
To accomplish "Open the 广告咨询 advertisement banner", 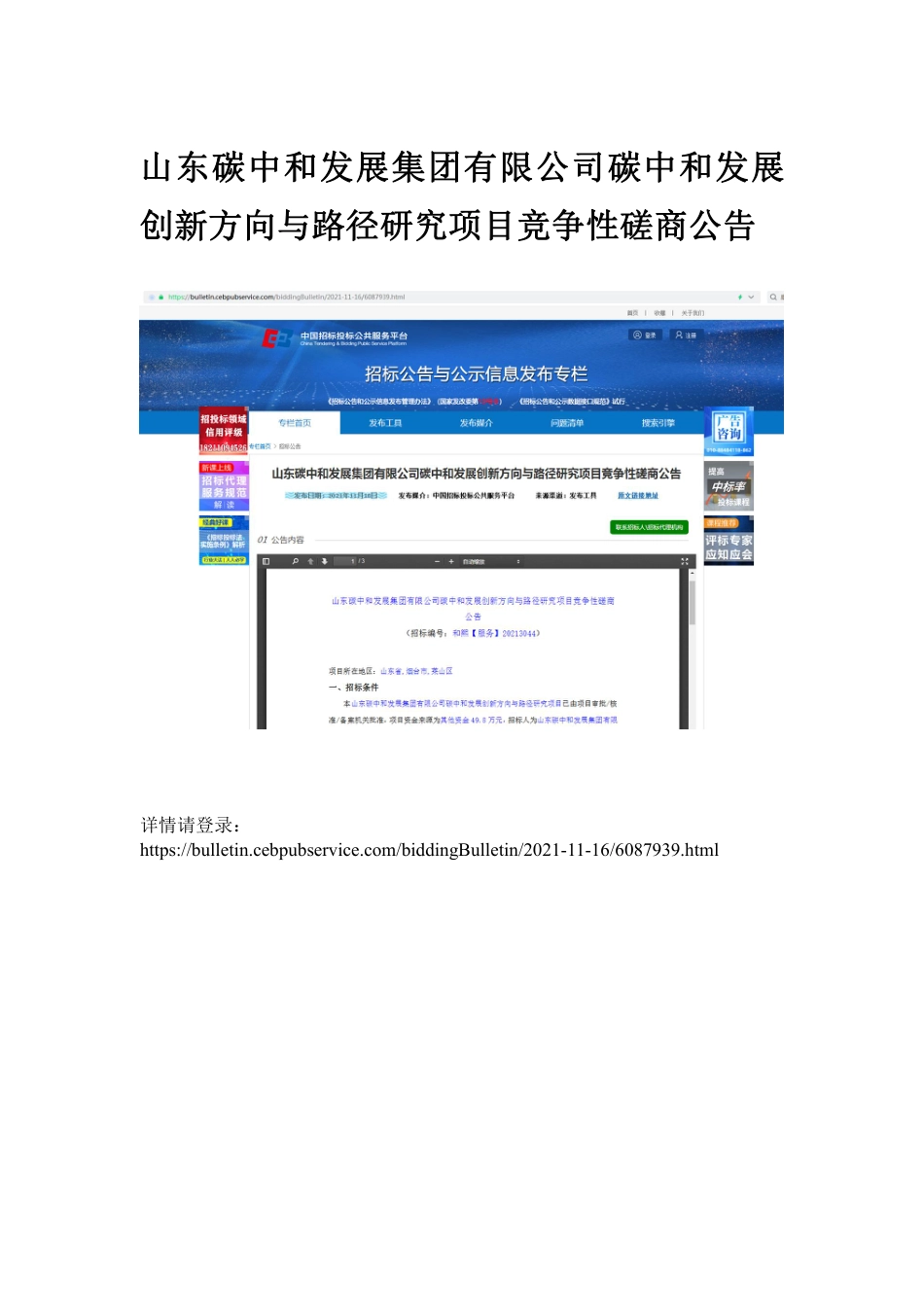I will click(729, 432).
